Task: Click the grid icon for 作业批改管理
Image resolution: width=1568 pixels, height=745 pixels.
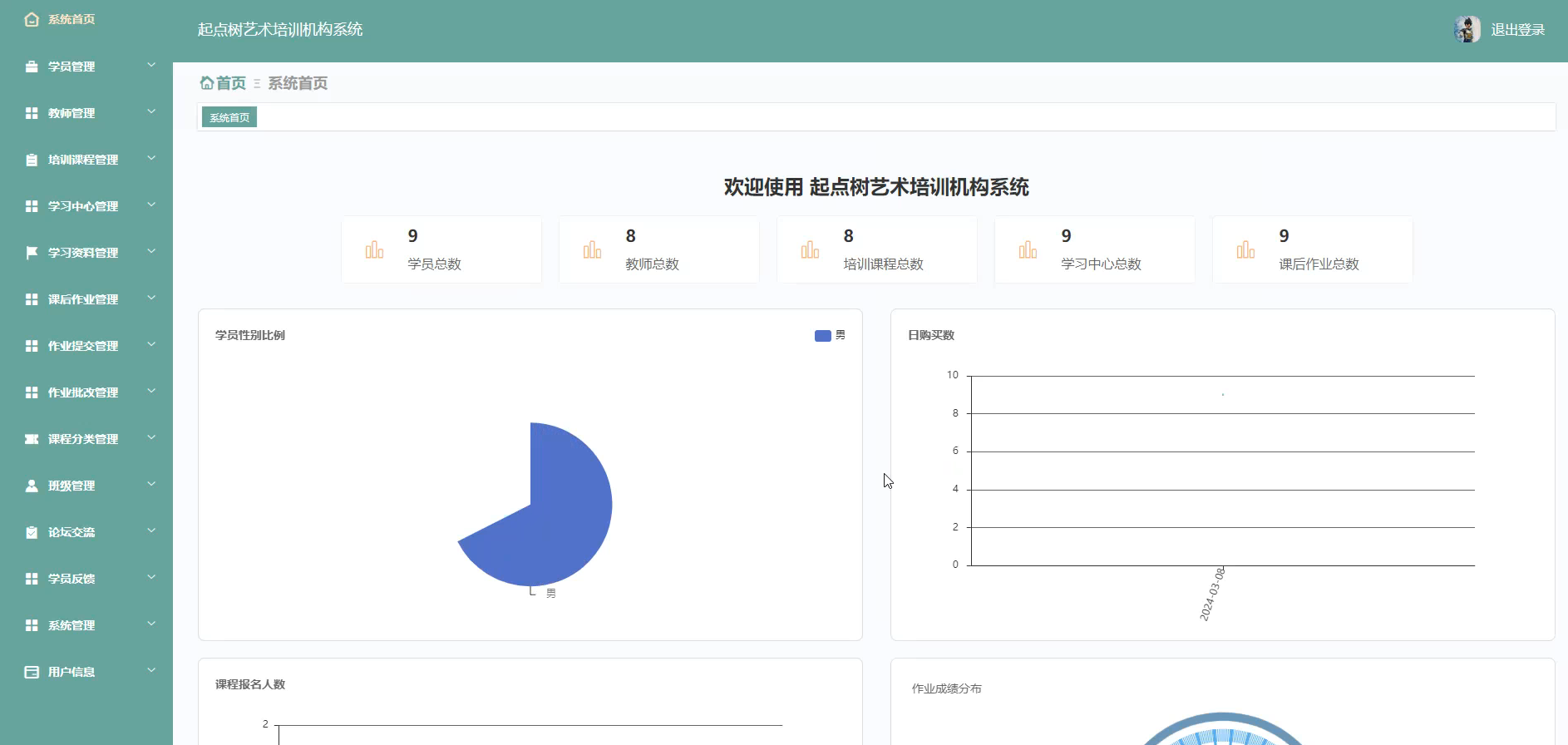Action: [x=32, y=392]
